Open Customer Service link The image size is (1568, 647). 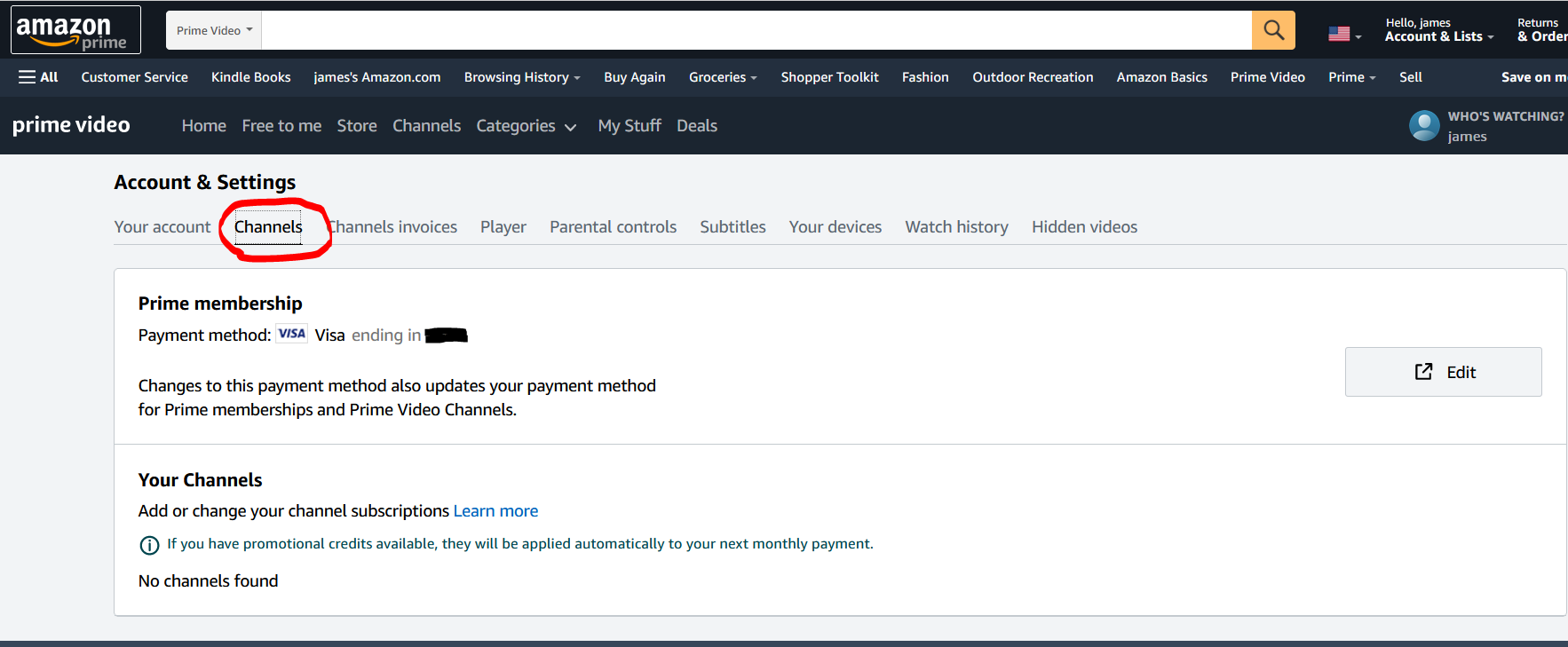134,77
